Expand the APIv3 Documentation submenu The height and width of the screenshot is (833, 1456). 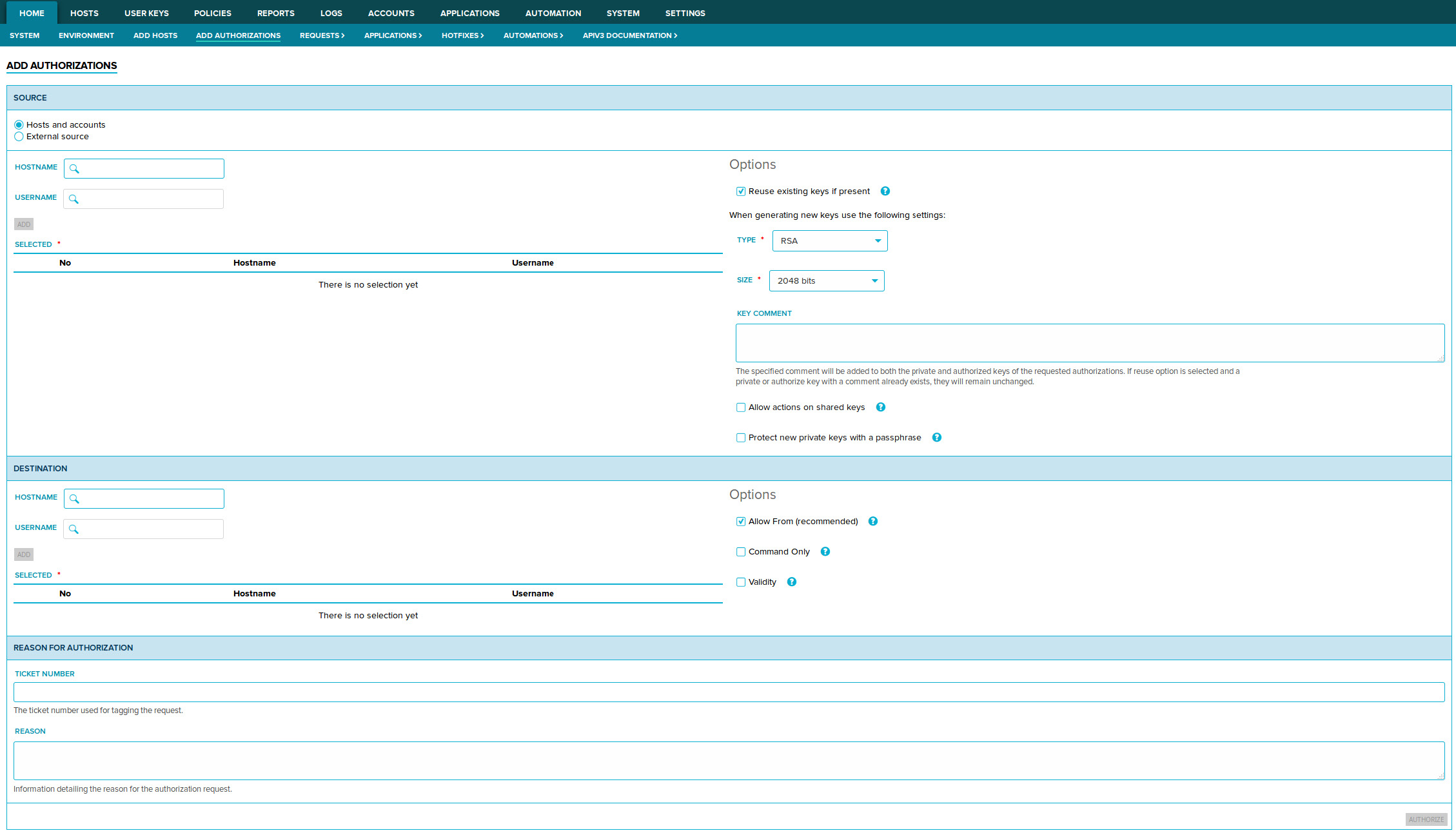630,35
